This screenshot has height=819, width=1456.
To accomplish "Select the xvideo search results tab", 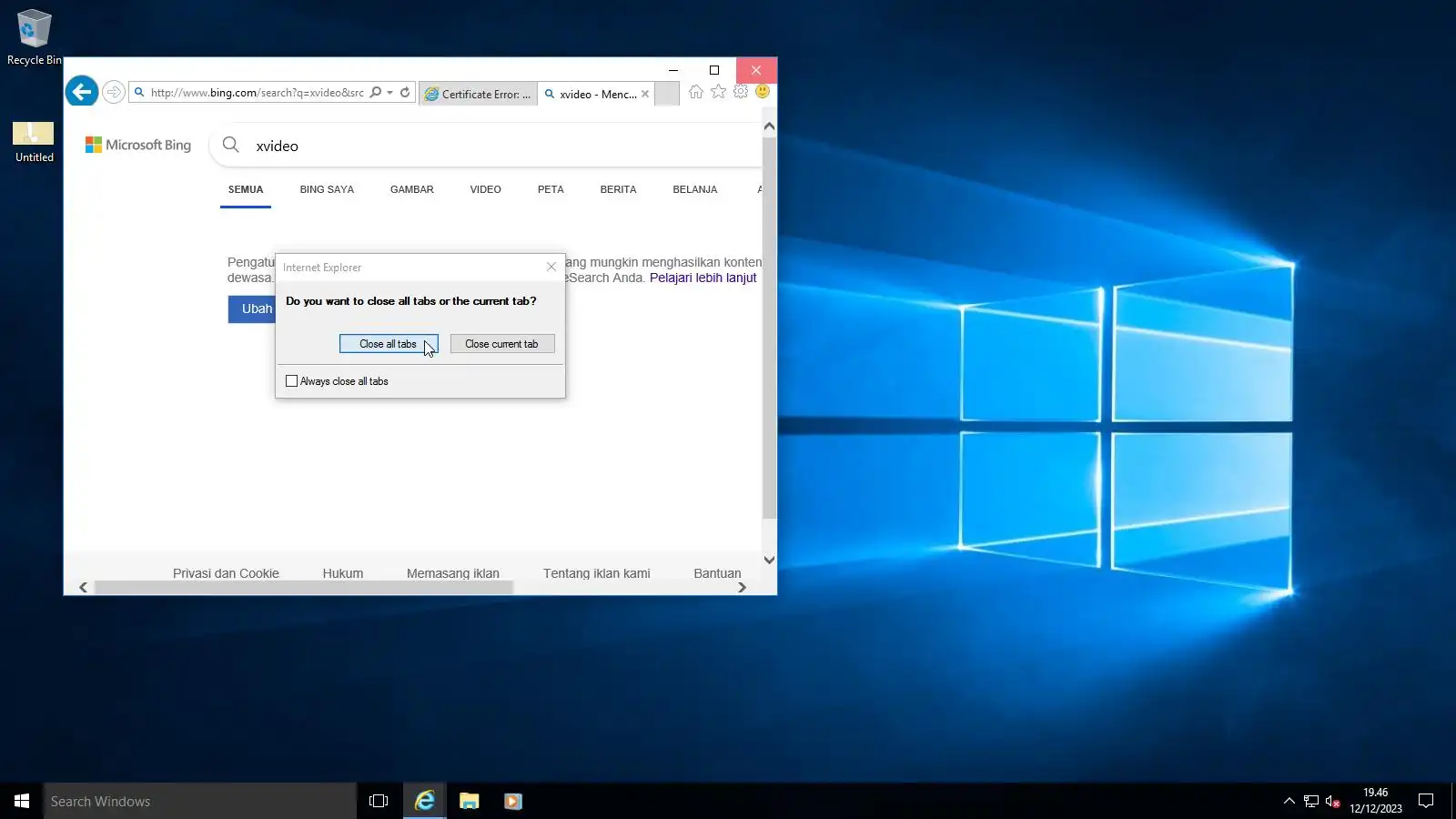I will [591, 94].
